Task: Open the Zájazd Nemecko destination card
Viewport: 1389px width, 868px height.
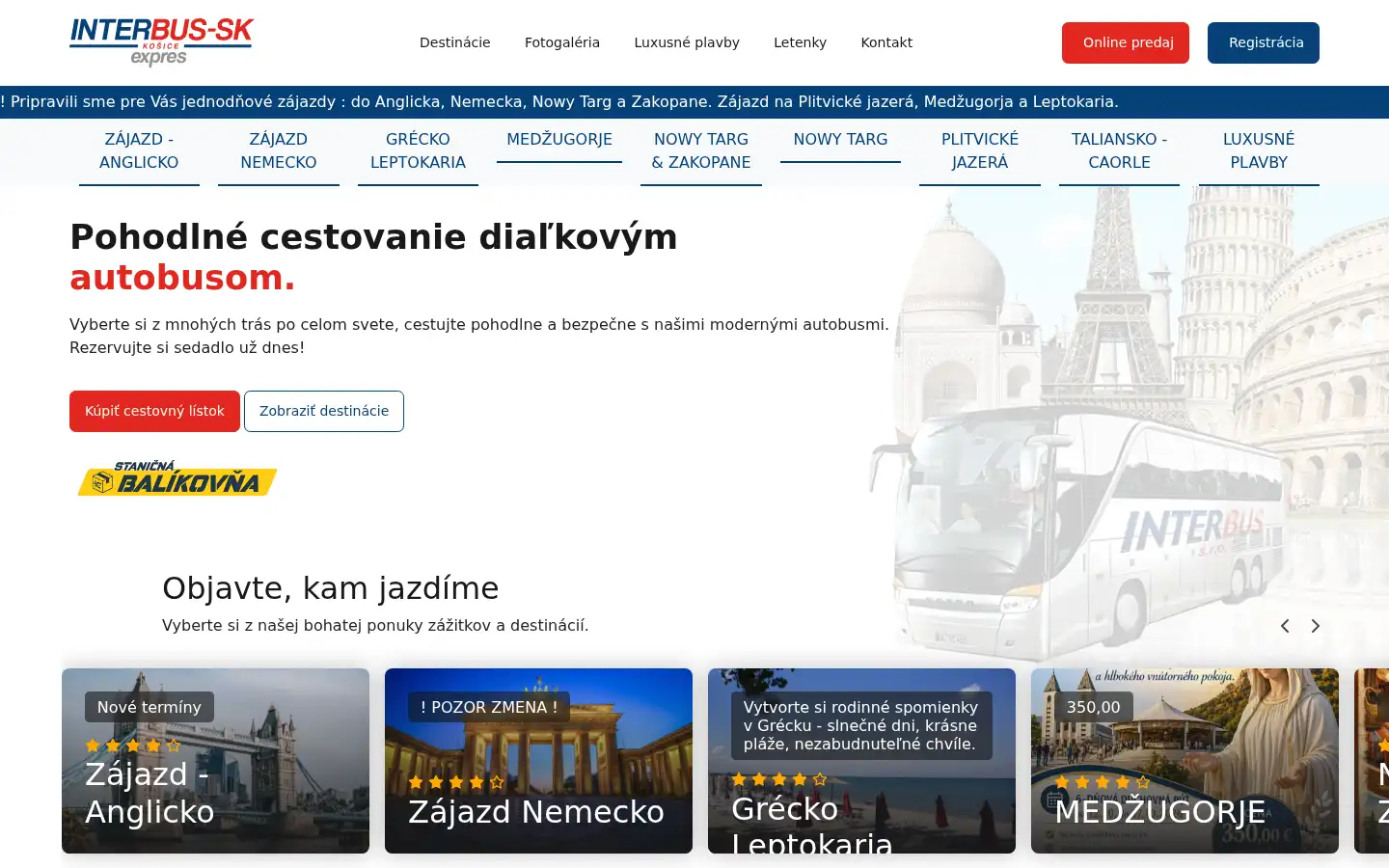Action: pos(538,761)
